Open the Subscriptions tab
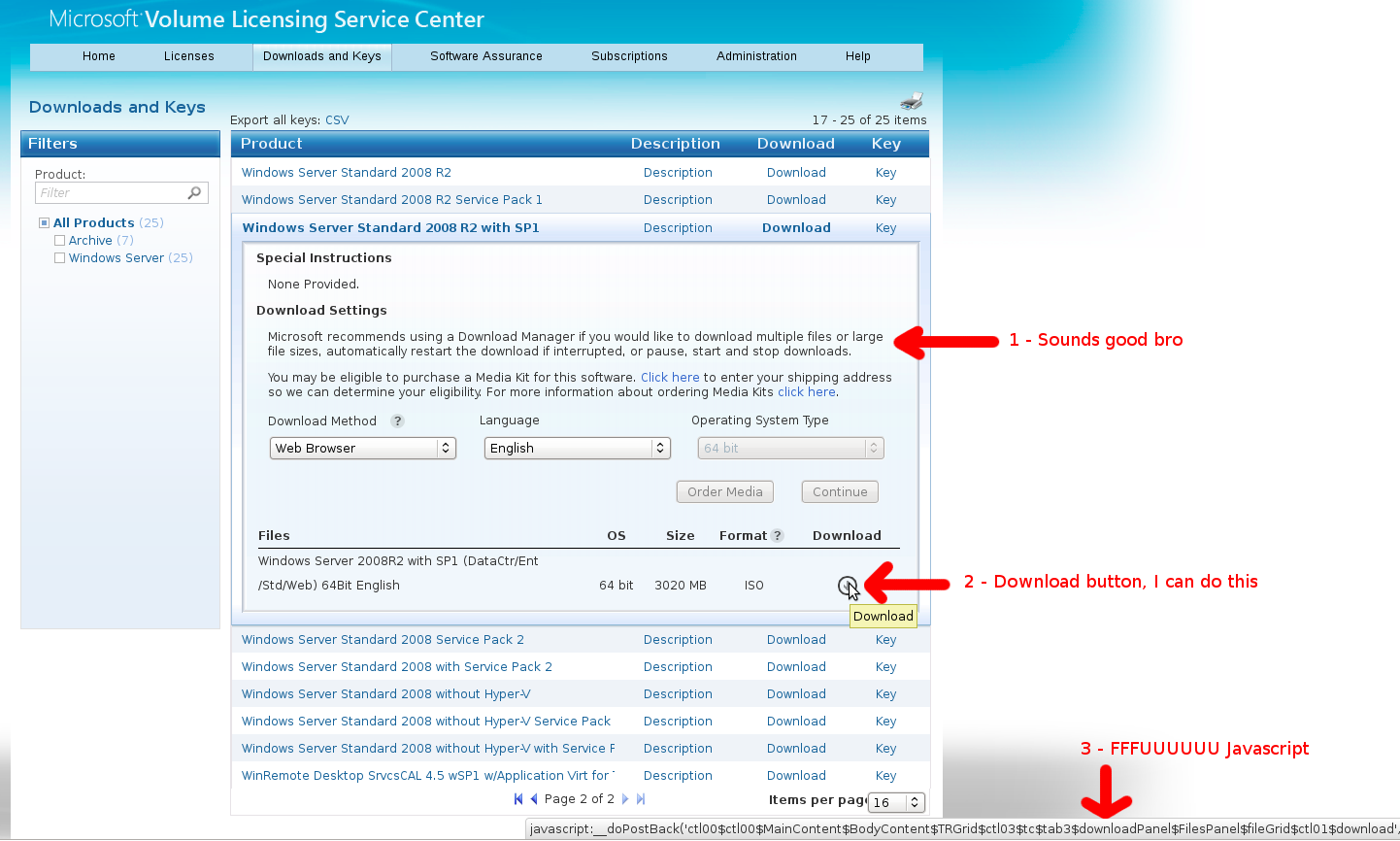 (629, 56)
